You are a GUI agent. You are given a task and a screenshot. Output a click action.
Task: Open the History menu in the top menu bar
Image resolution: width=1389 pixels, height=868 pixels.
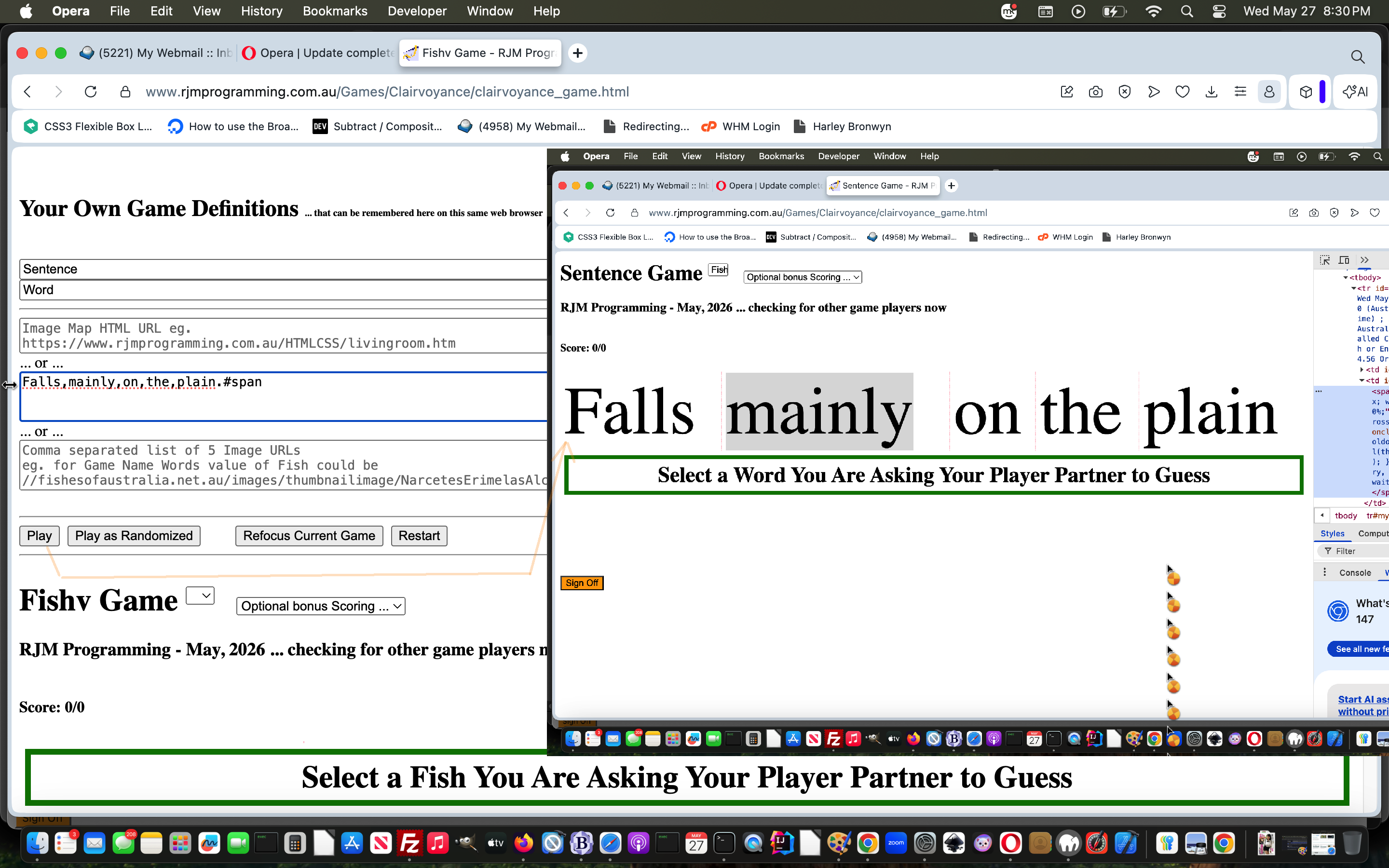coord(262,12)
